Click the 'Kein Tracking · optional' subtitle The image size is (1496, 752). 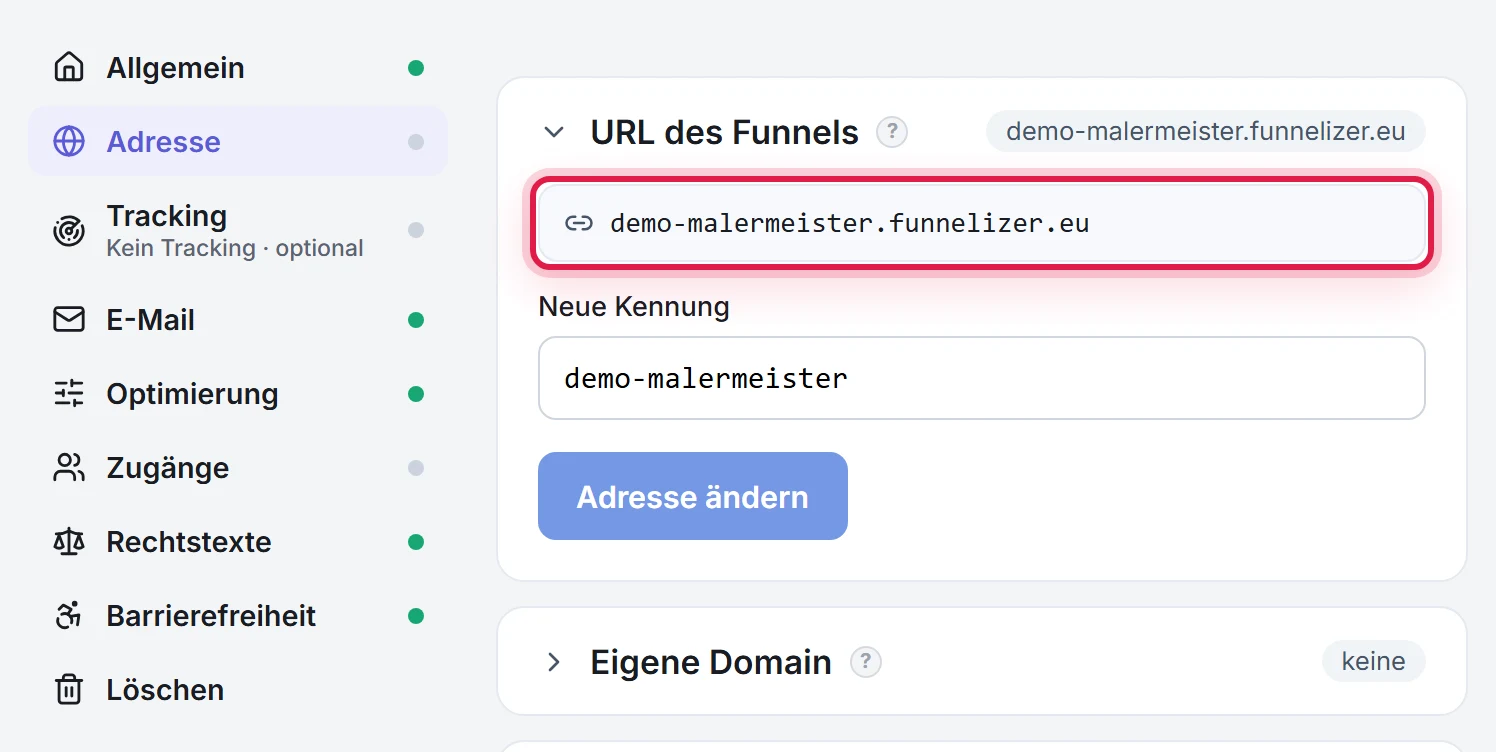pos(235,248)
